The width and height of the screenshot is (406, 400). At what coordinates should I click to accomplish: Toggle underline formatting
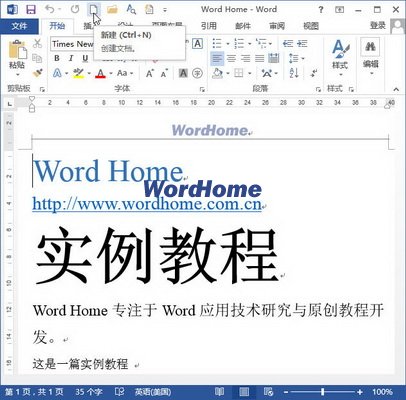pyautogui.click(x=85, y=58)
